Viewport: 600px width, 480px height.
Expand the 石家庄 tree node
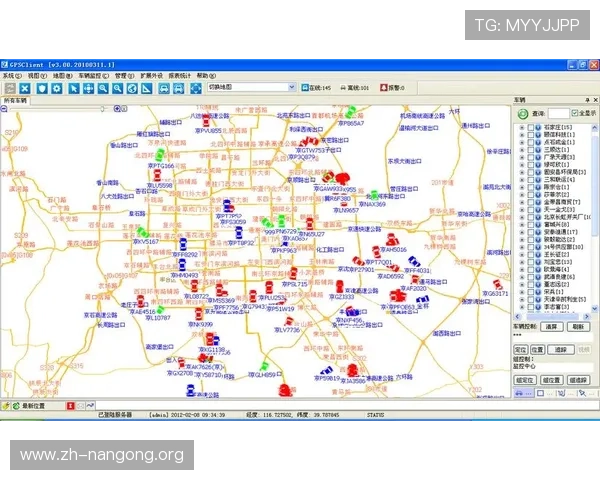pos(522,128)
